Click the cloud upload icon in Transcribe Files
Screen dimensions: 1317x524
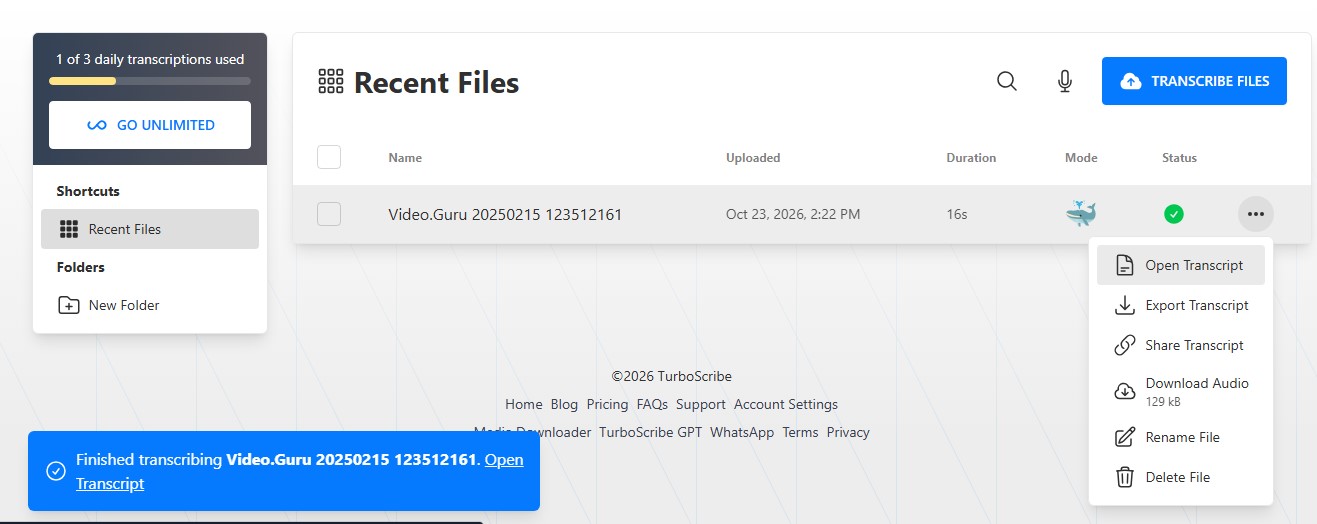tap(1130, 81)
